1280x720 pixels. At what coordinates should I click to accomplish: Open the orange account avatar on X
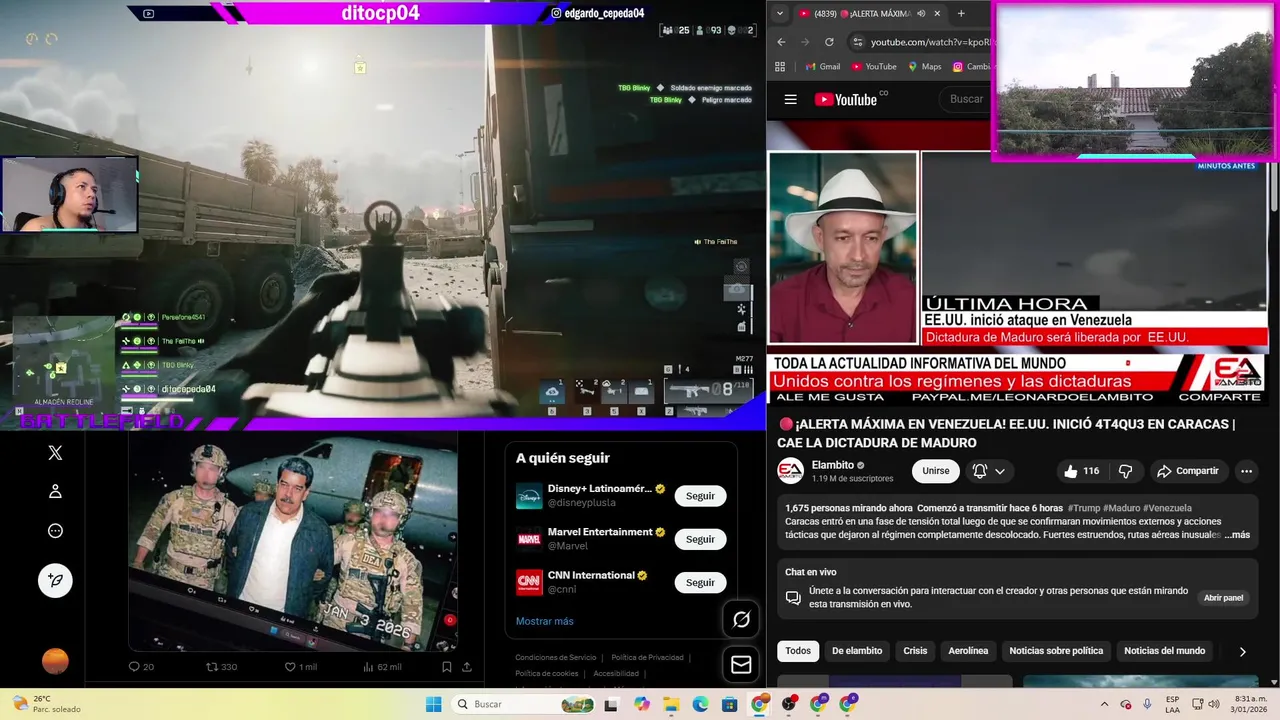coord(55,661)
